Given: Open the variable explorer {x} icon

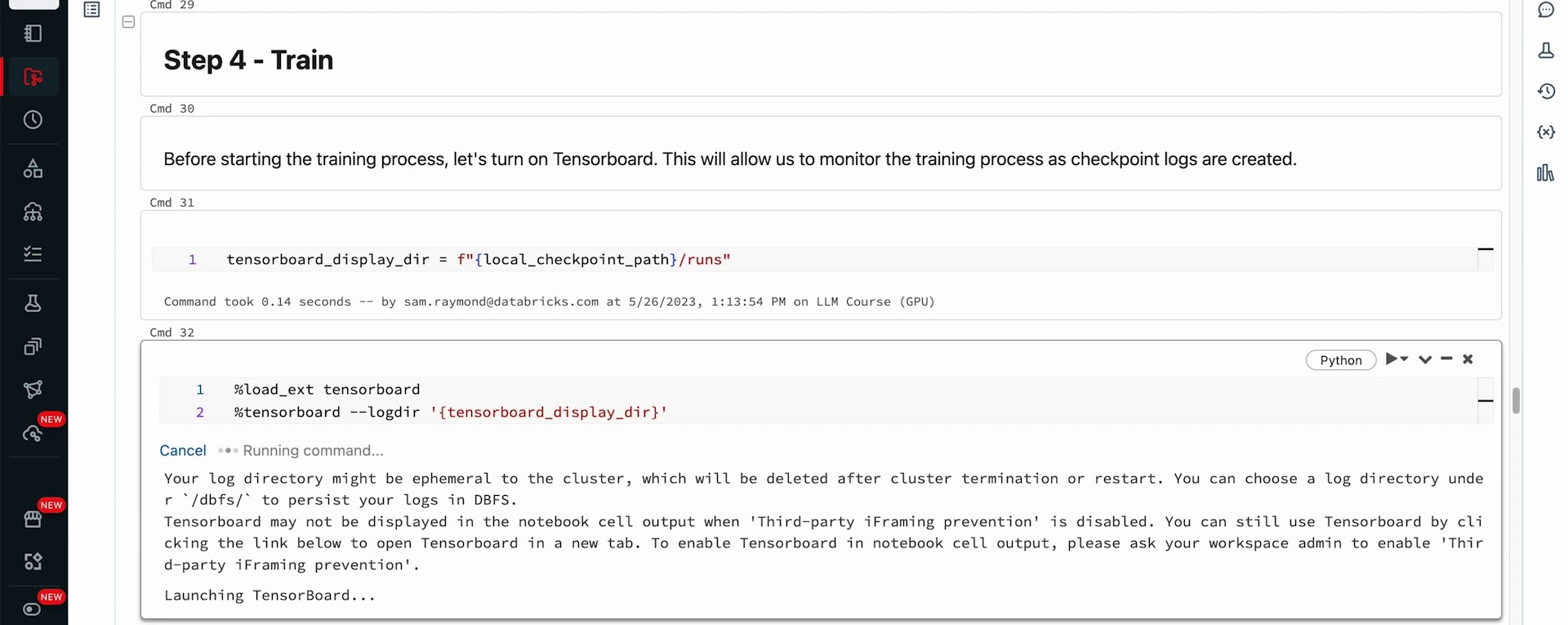Looking at the screenshot, I should click(x=1546, y=132).
